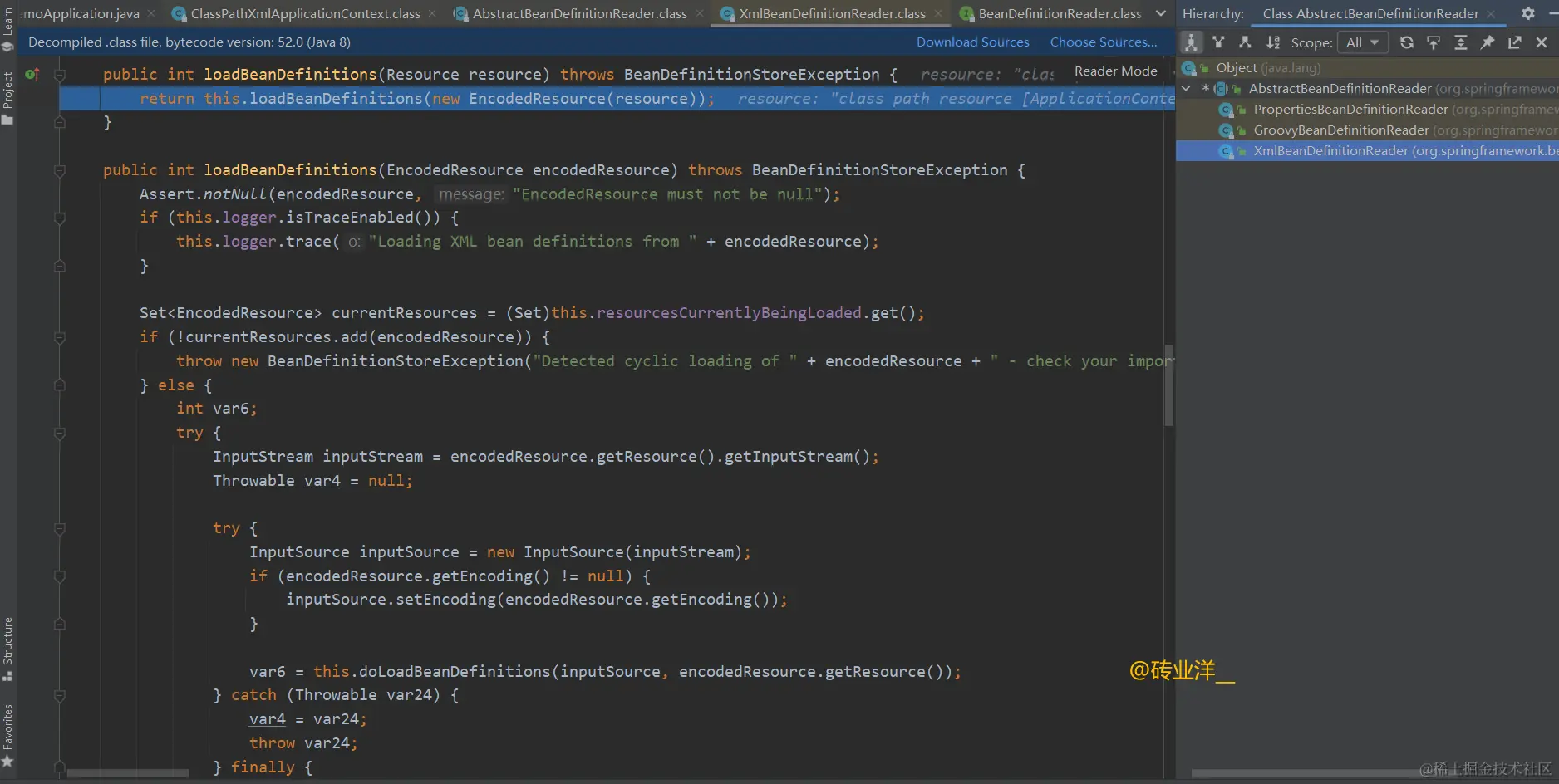Screen dimensions: 1559x784
Task: Close the ClassPathXmlApplicationContext.class tab
Action: [x=432, y=13]
